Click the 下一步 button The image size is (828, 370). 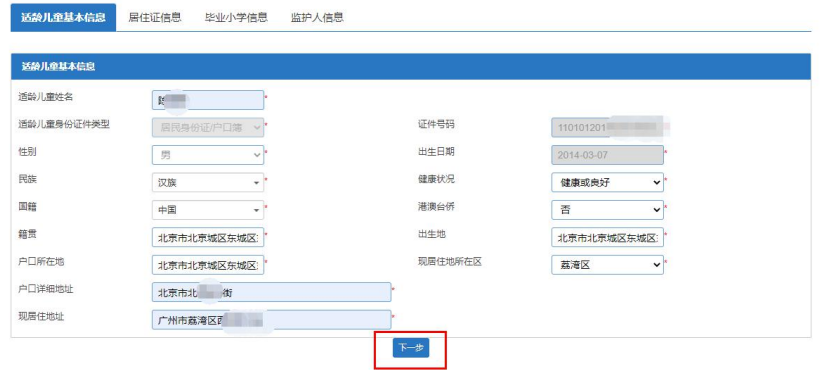[411, 348]
